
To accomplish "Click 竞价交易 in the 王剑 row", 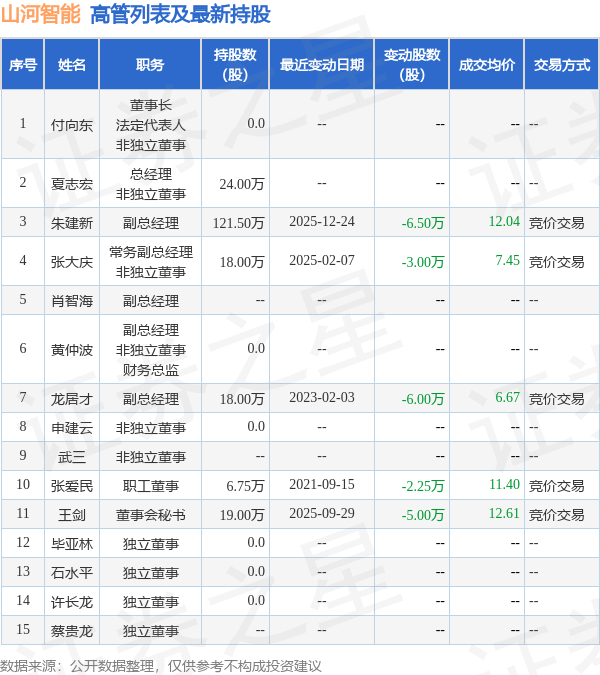I will tap(557, 514).
